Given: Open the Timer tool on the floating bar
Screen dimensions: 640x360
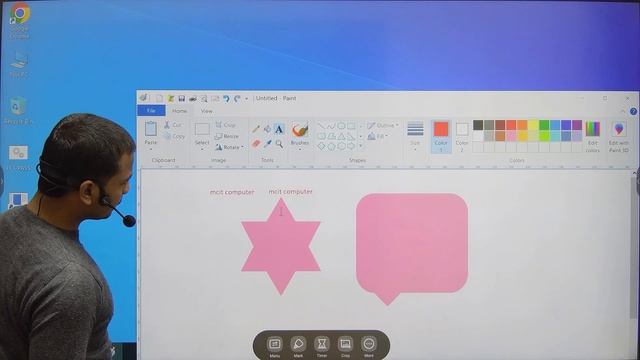Looking at the screenshot, I should pyautogui.click(x=322, y=344).
